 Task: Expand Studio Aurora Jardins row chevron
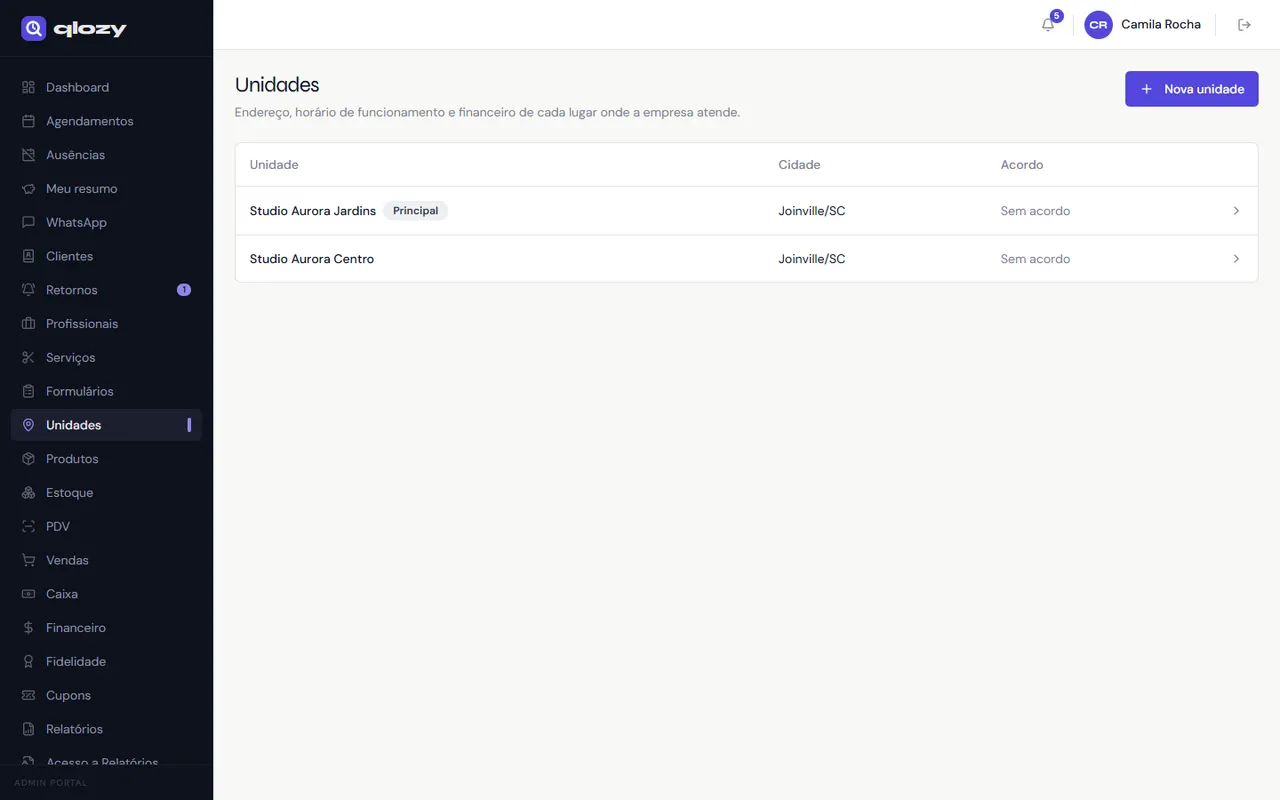(x=1236, y=211)
